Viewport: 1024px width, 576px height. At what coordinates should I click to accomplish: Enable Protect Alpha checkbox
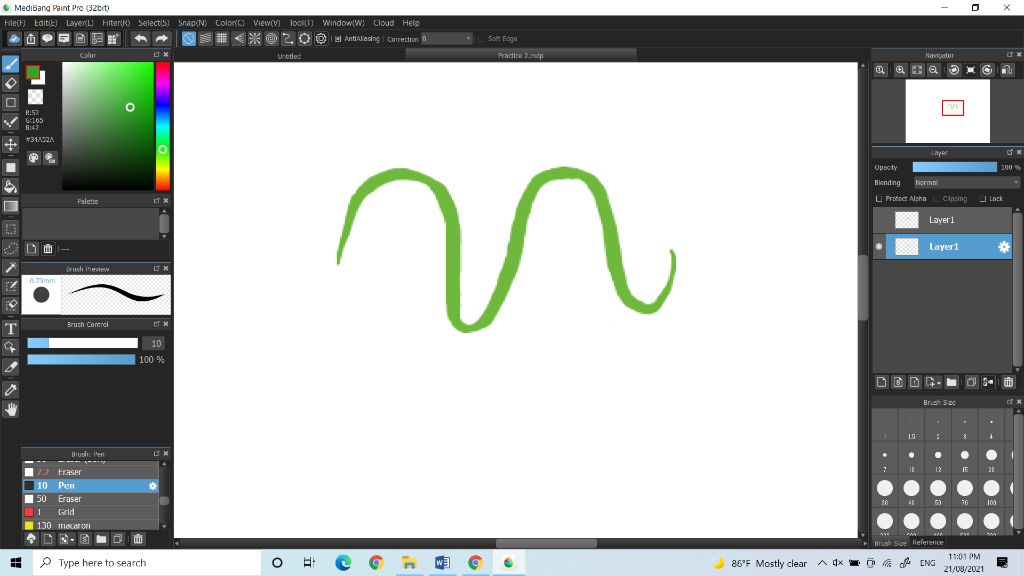[879, 199]
